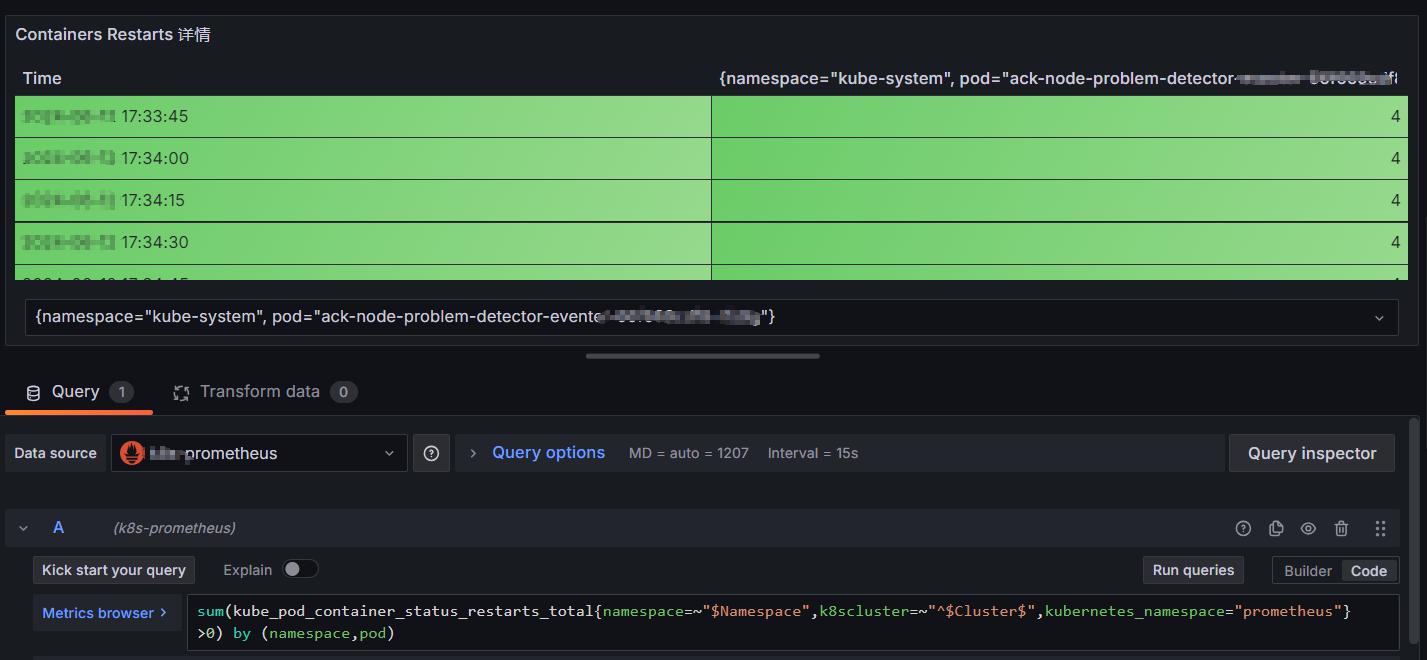Switch to the Transform data tab

259,392
